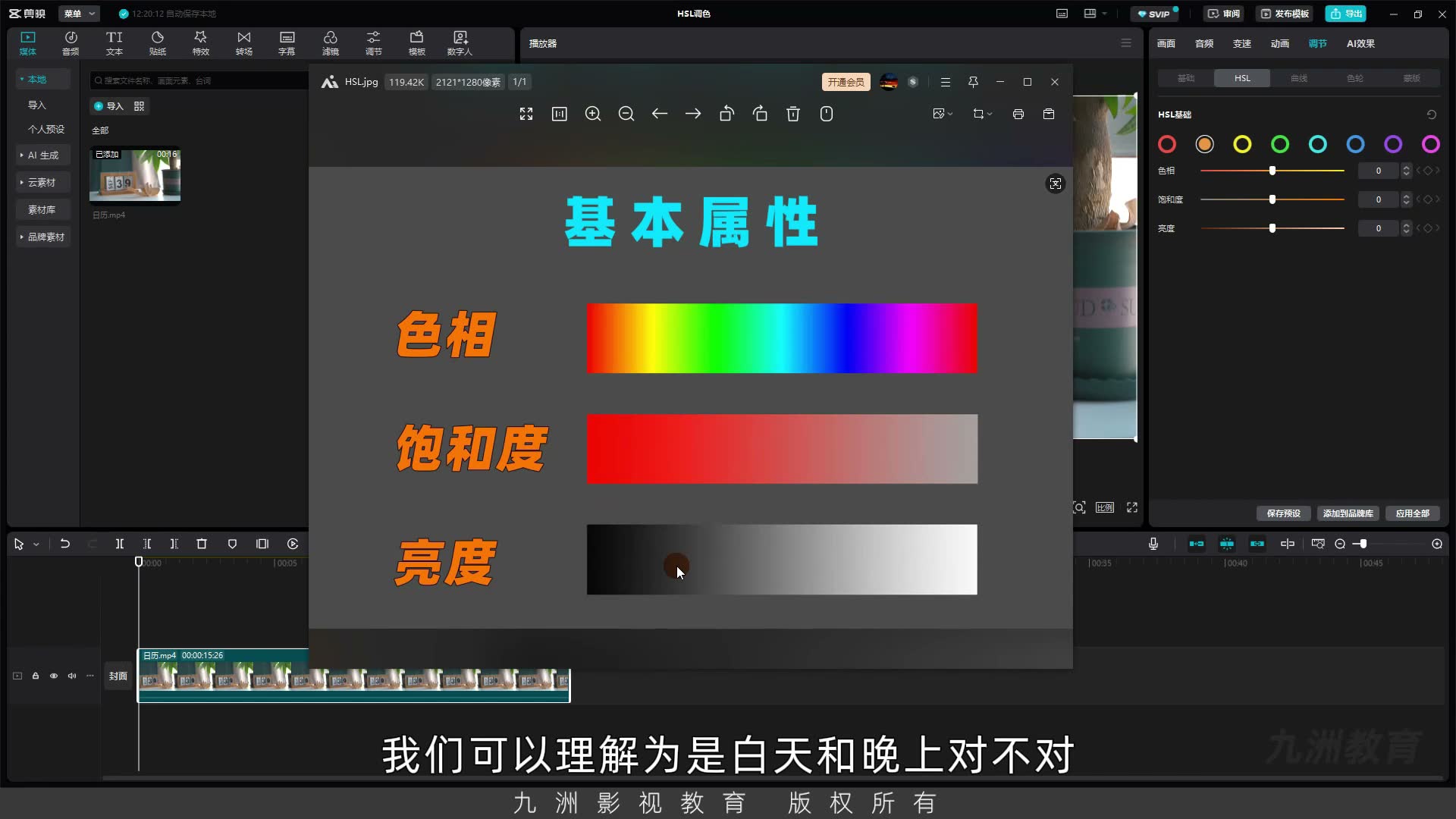Select the red HSL color ring
This screenshot has height=819, width=1456.
pyautogui.click(x=1167, y=144)
